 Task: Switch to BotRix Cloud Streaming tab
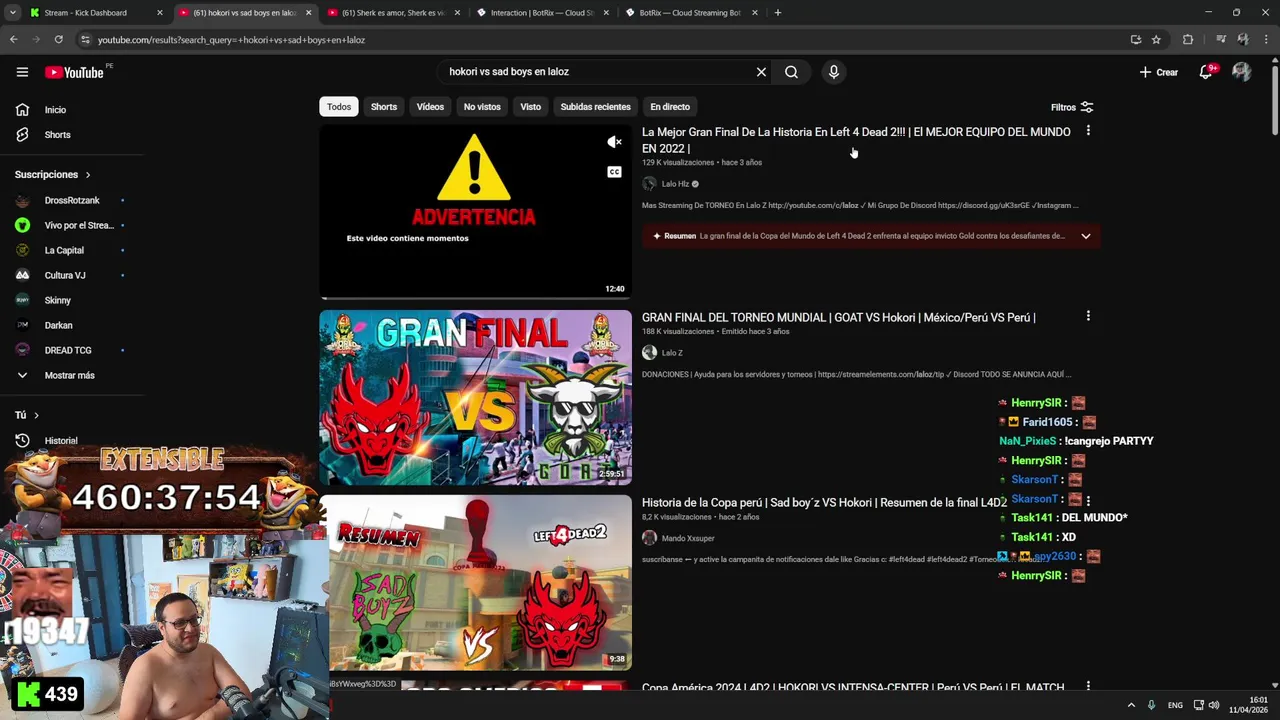pos(690,13)
